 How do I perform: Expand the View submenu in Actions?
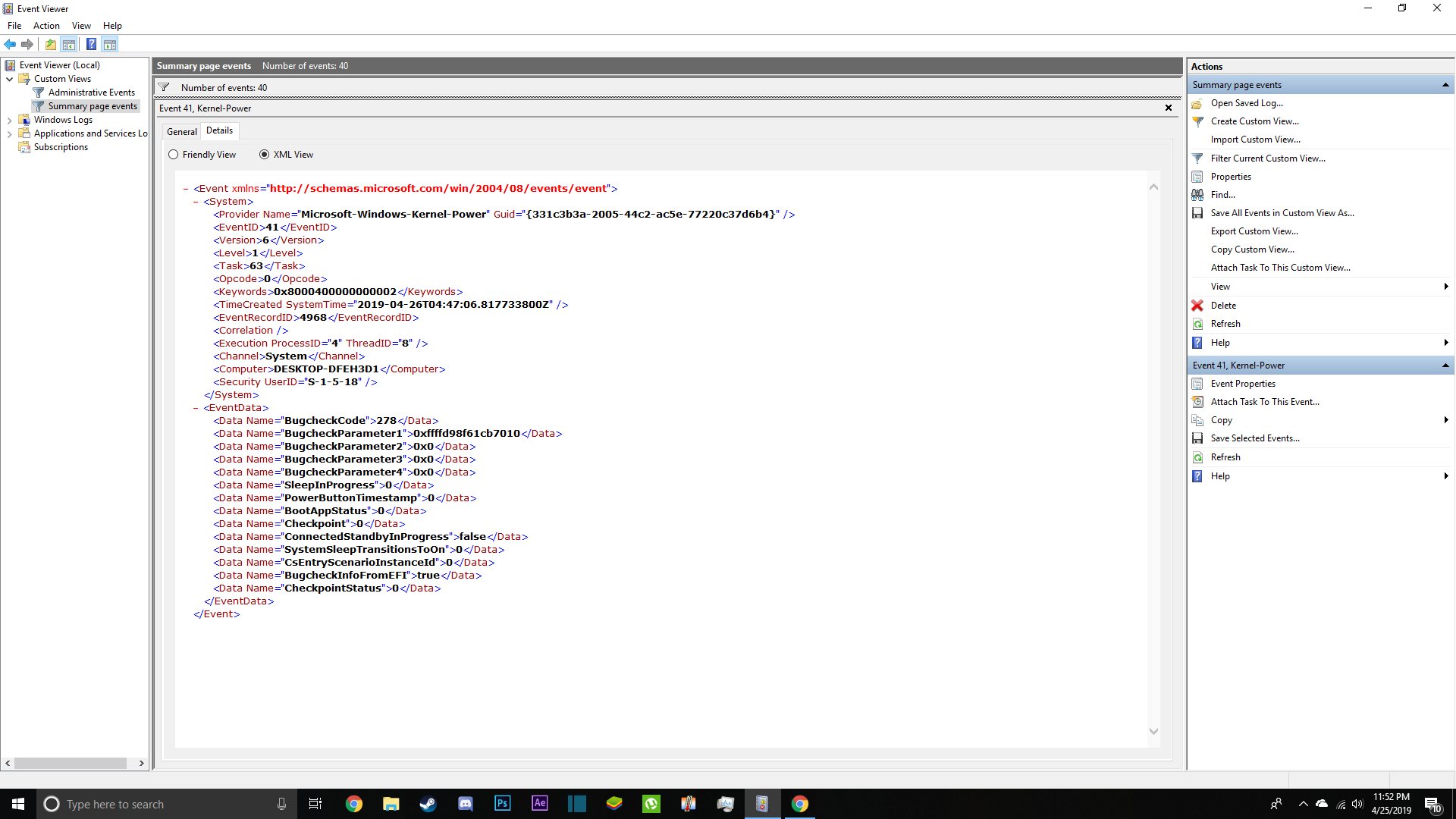click(x=1446, y=287)
